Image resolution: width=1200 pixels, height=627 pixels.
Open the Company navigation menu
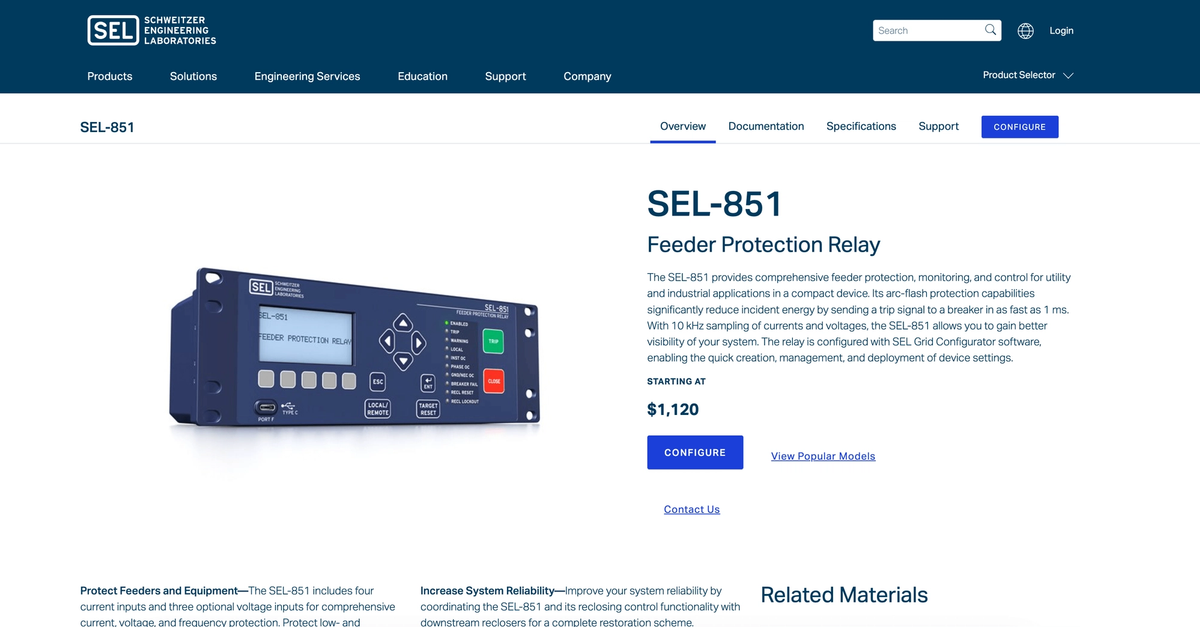coord(587,76)
